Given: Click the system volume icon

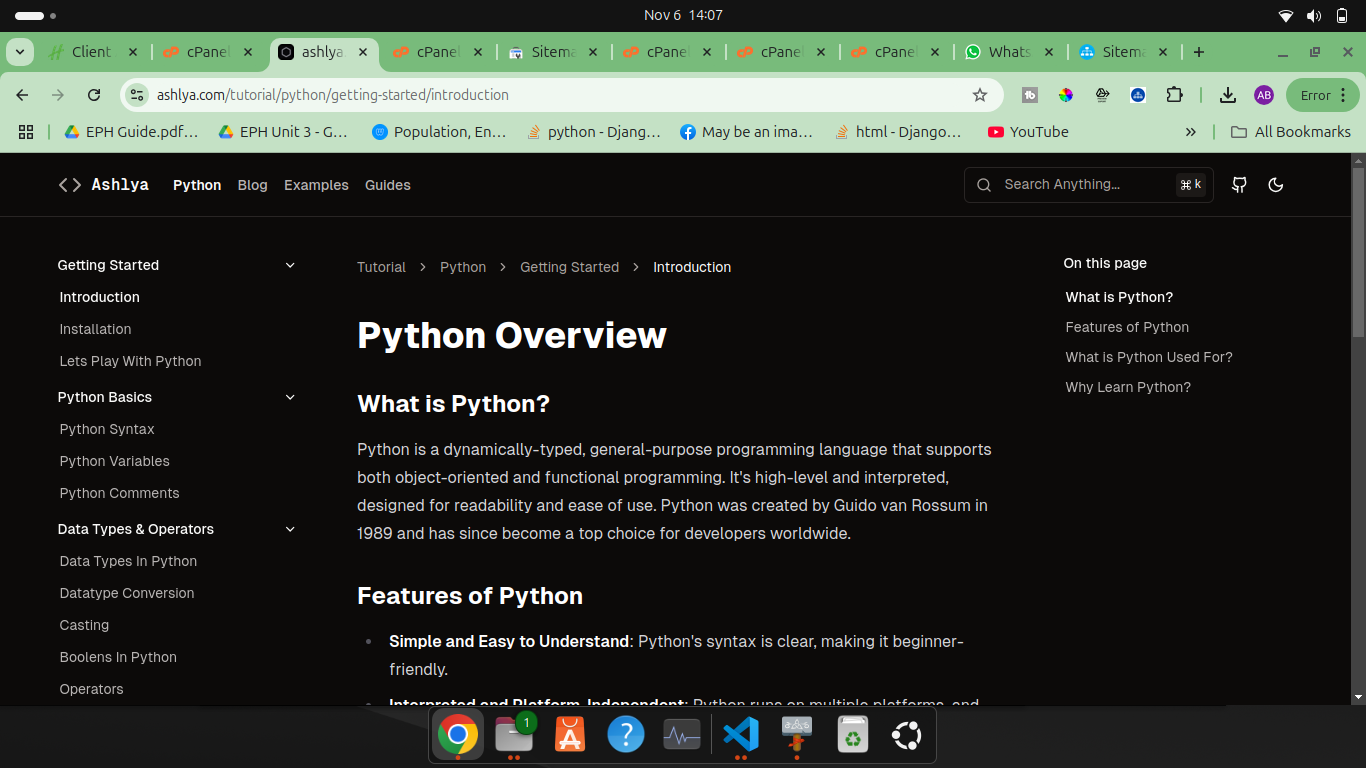Looking at the screenshot, I should click(x=1313, y=15).
